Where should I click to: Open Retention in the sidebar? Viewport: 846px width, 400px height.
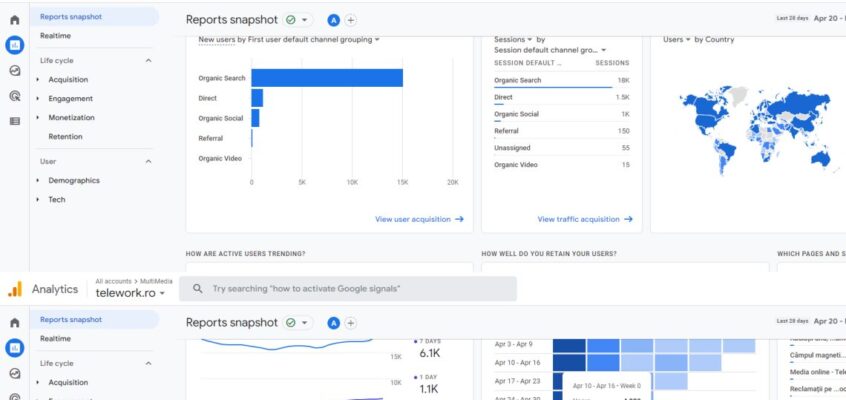pyautogui.click(x=65, y=137)
